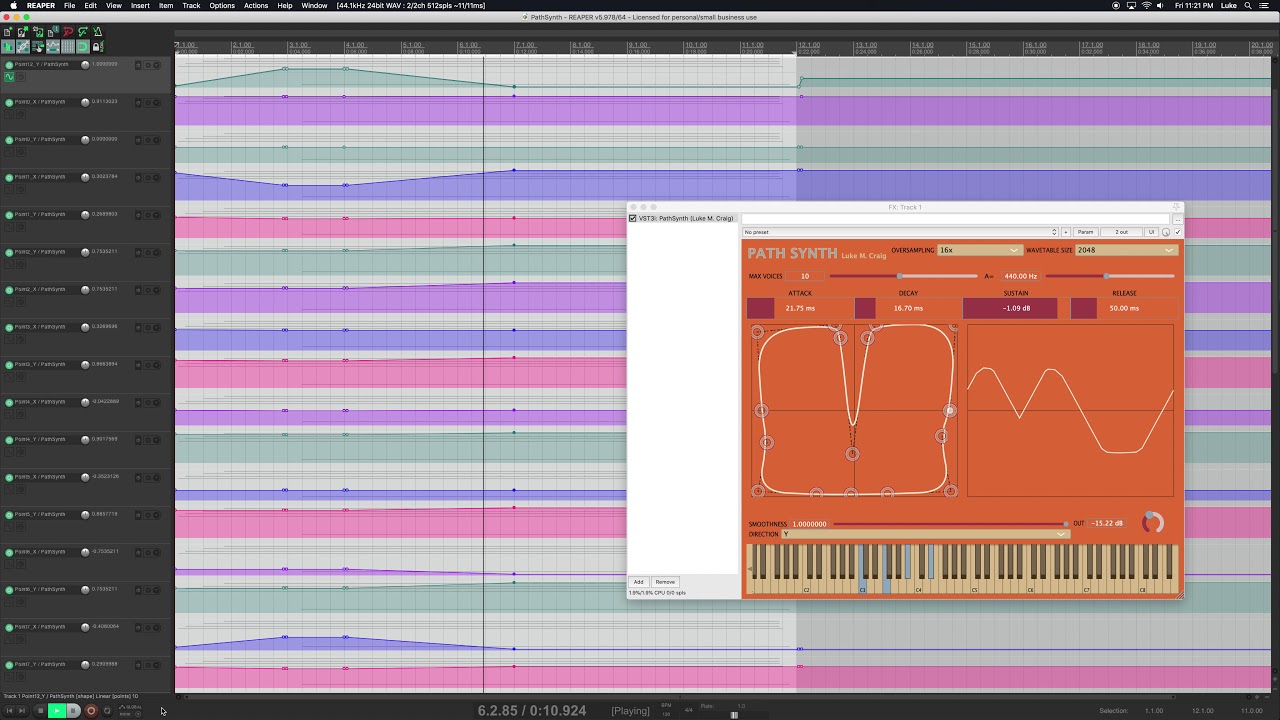
Task: Toggle the green arm button on Point2_Y envelope
Action: (9, 252)
